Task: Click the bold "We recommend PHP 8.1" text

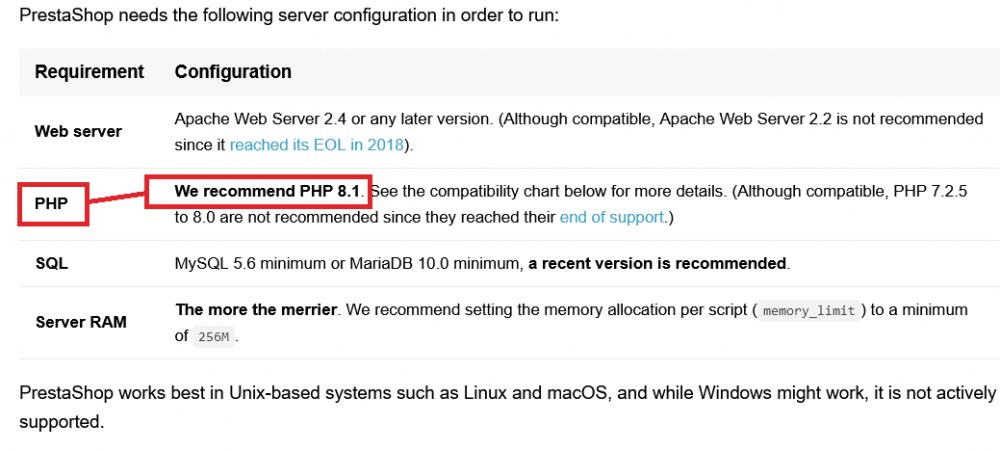Action: (x=267, y=190)
